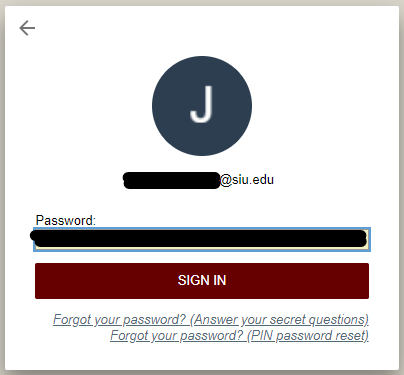Follow the PIN password reset link

[239, 335]
